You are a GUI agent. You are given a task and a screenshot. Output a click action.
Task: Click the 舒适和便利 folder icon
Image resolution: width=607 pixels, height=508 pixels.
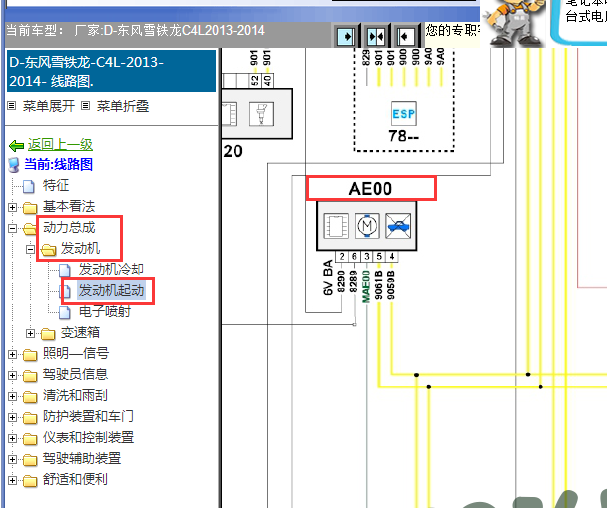click(x=30, y=480)
